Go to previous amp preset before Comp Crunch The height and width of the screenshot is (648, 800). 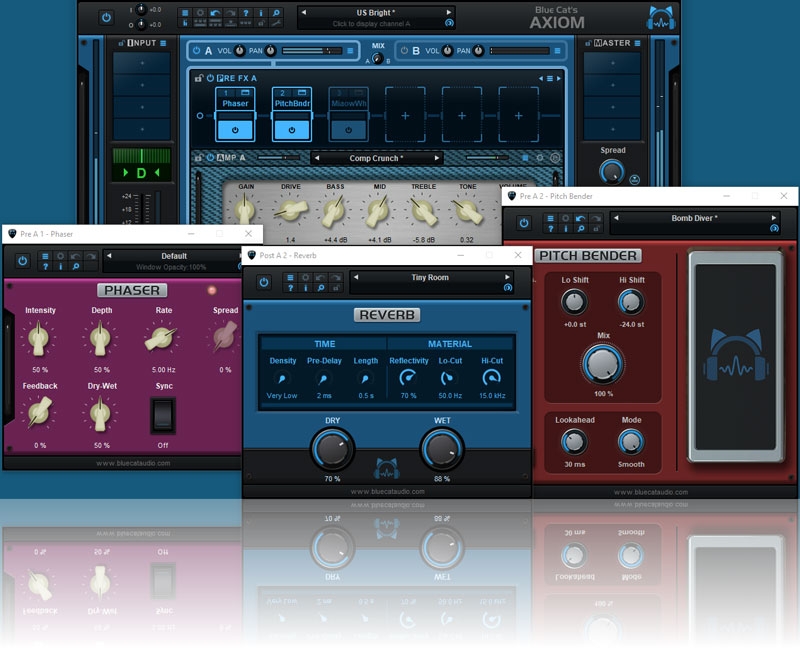pos(316,158)
